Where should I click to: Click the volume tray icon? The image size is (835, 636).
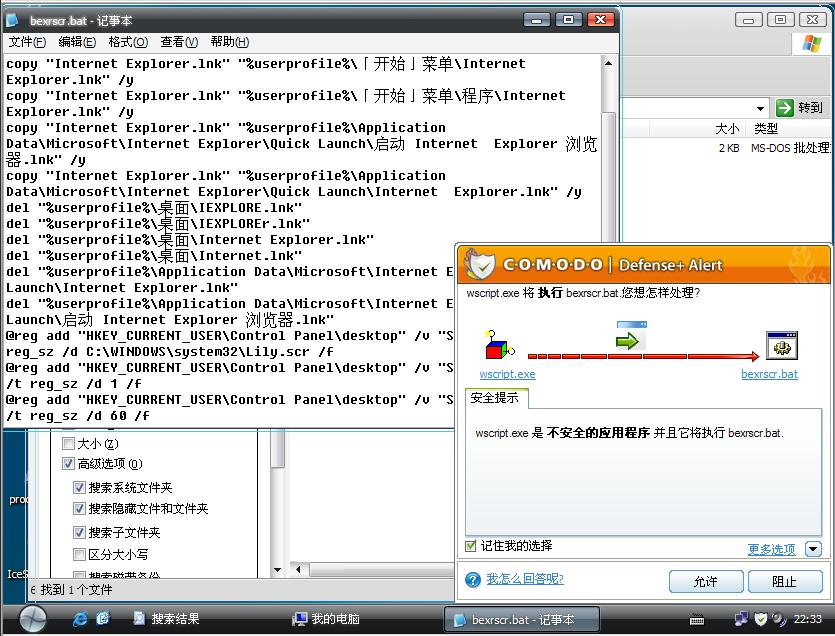point(779,618)
